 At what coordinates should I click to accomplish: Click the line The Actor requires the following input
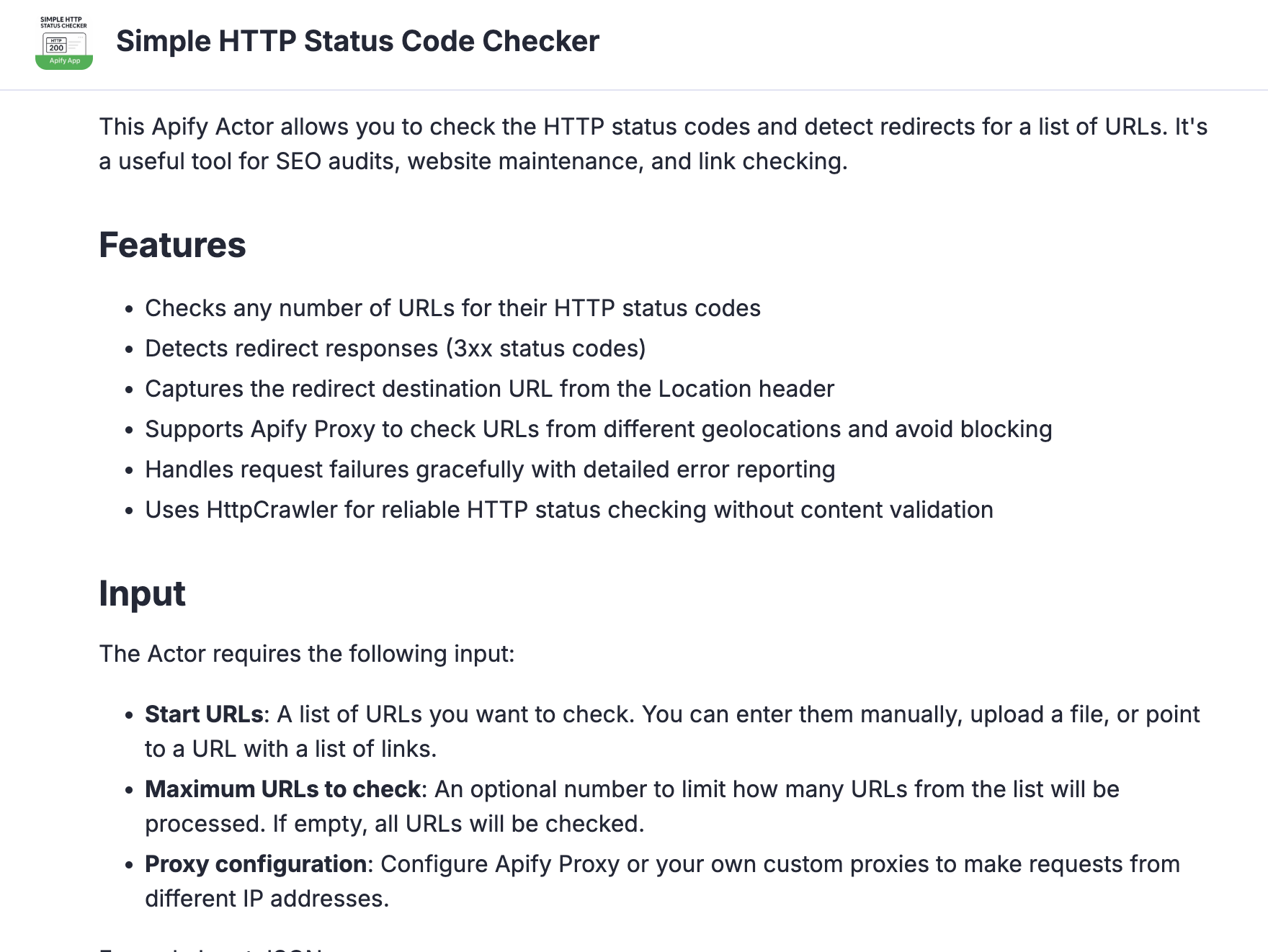[x=307, y=654]
